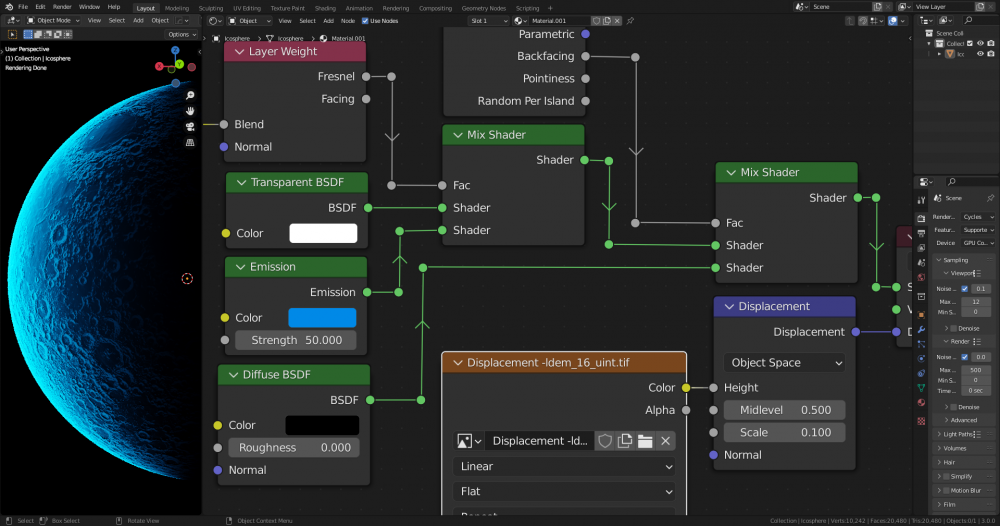Open the Physics properties tab icon
The width and height of the screenshot is (1000, 526).
tap(921, 358)
